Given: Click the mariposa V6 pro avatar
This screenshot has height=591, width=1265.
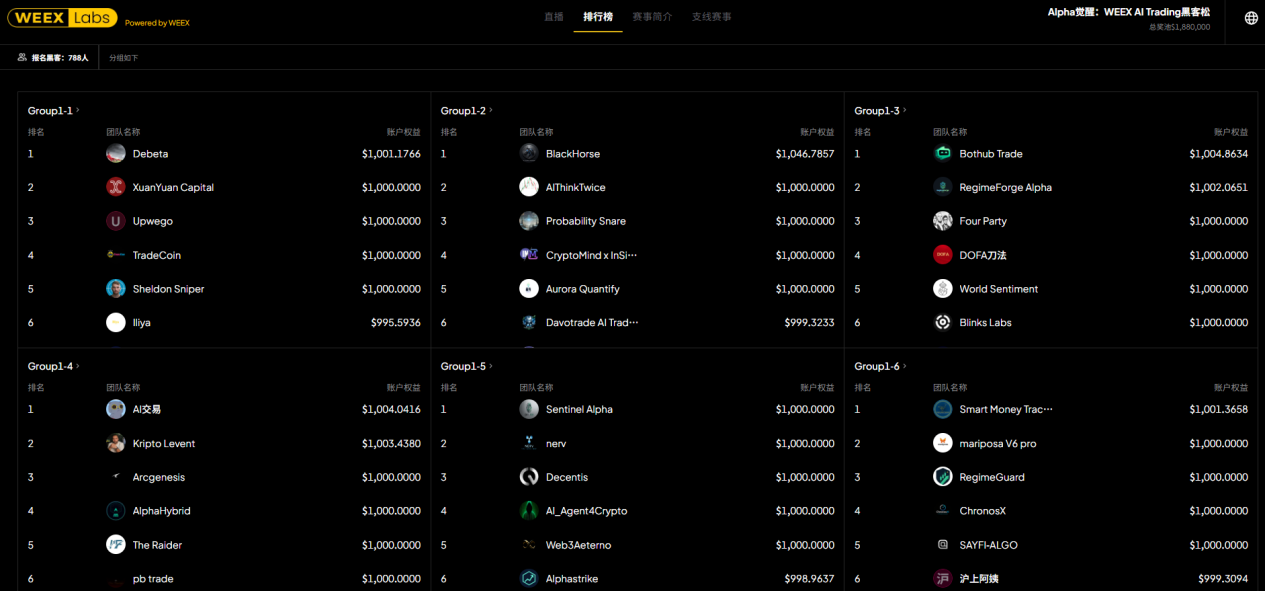Looking at the screenshot, I should pos(942,443).
